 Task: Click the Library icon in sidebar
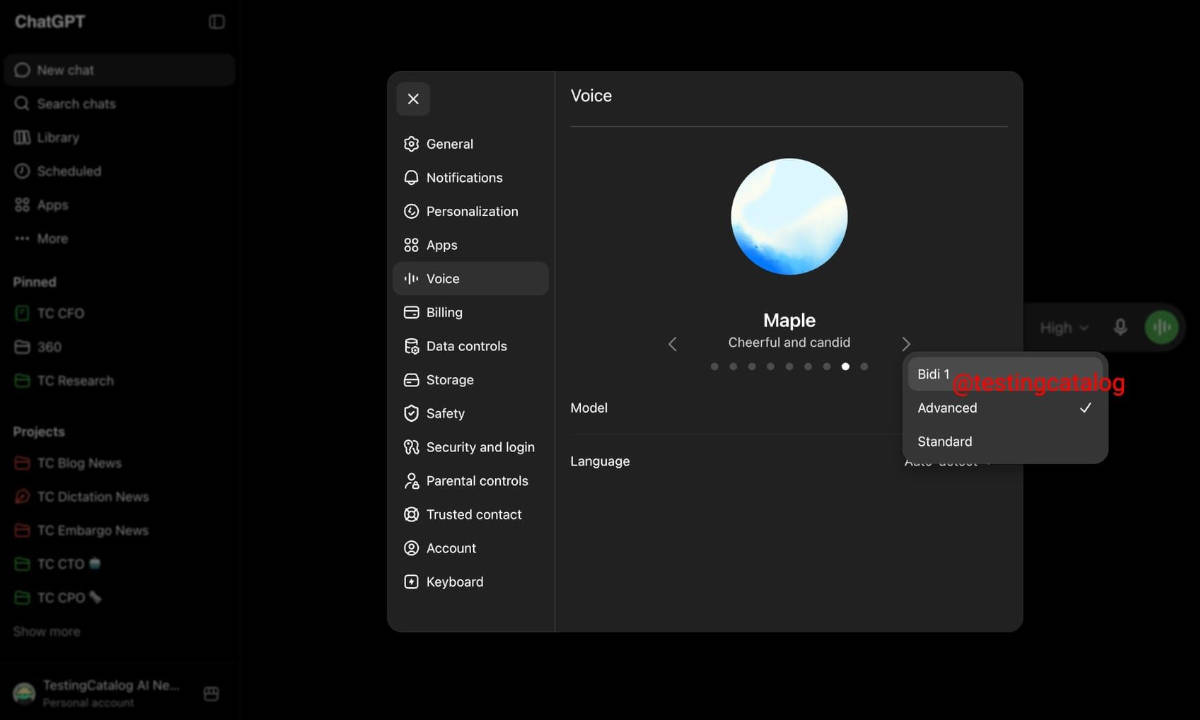[22, 137]
